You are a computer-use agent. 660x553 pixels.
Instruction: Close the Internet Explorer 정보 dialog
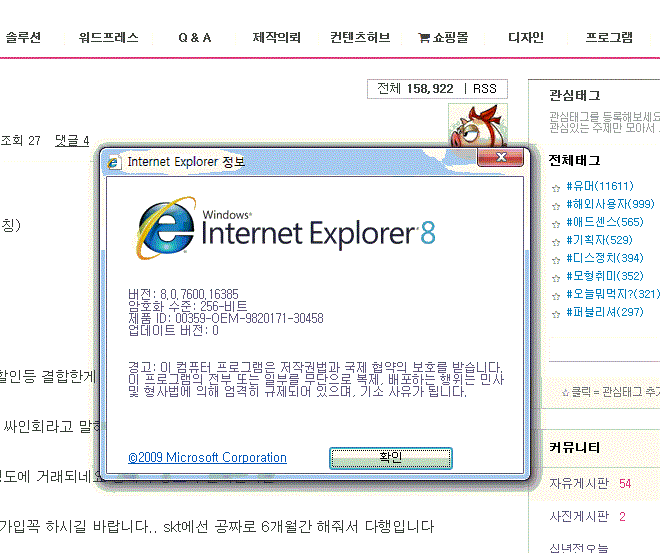(500, 157)
